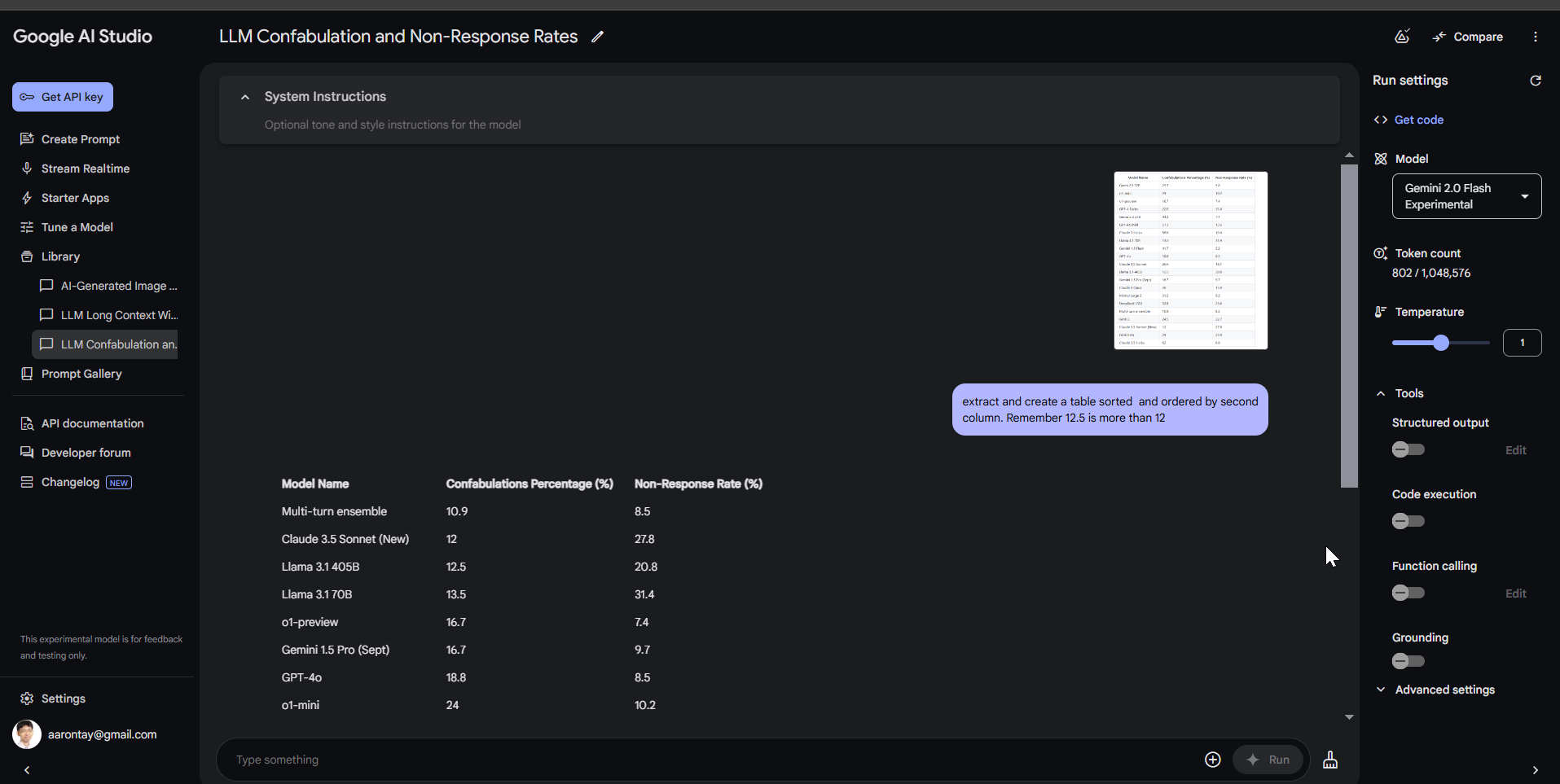Expand Advanced settings

[x=1444, y=690]
